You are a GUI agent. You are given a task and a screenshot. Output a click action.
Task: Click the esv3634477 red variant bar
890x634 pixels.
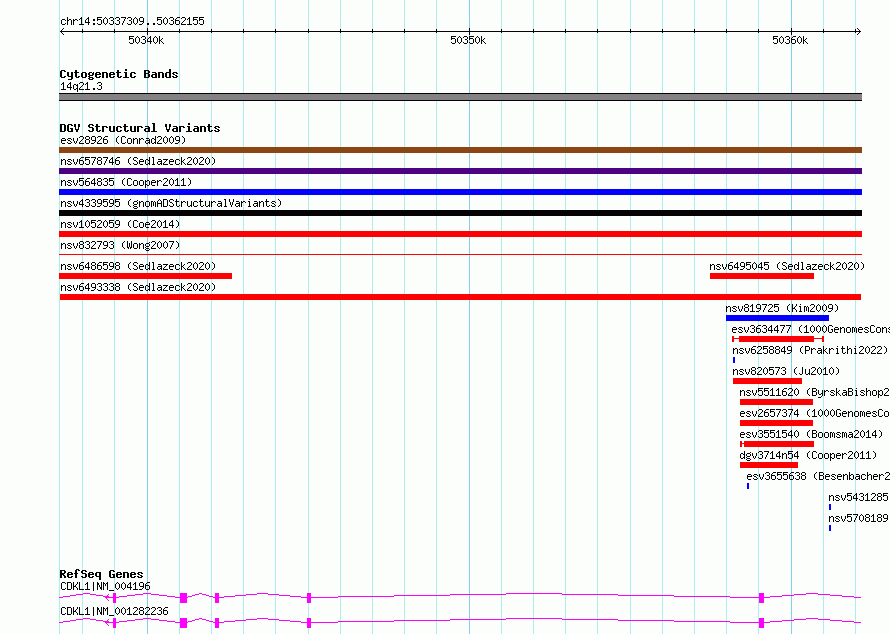778,339
